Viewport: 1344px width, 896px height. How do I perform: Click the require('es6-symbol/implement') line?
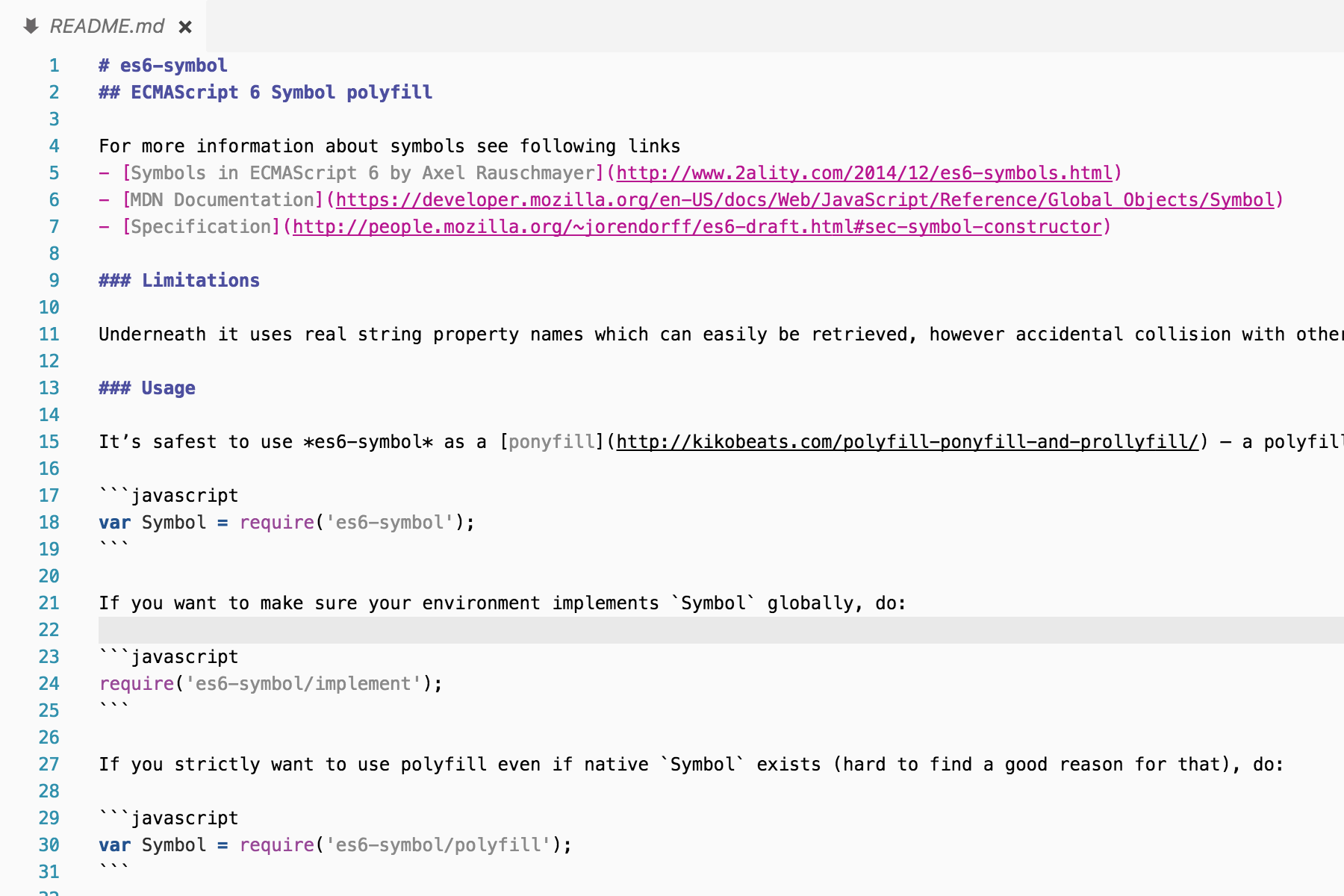click(271, 684)
